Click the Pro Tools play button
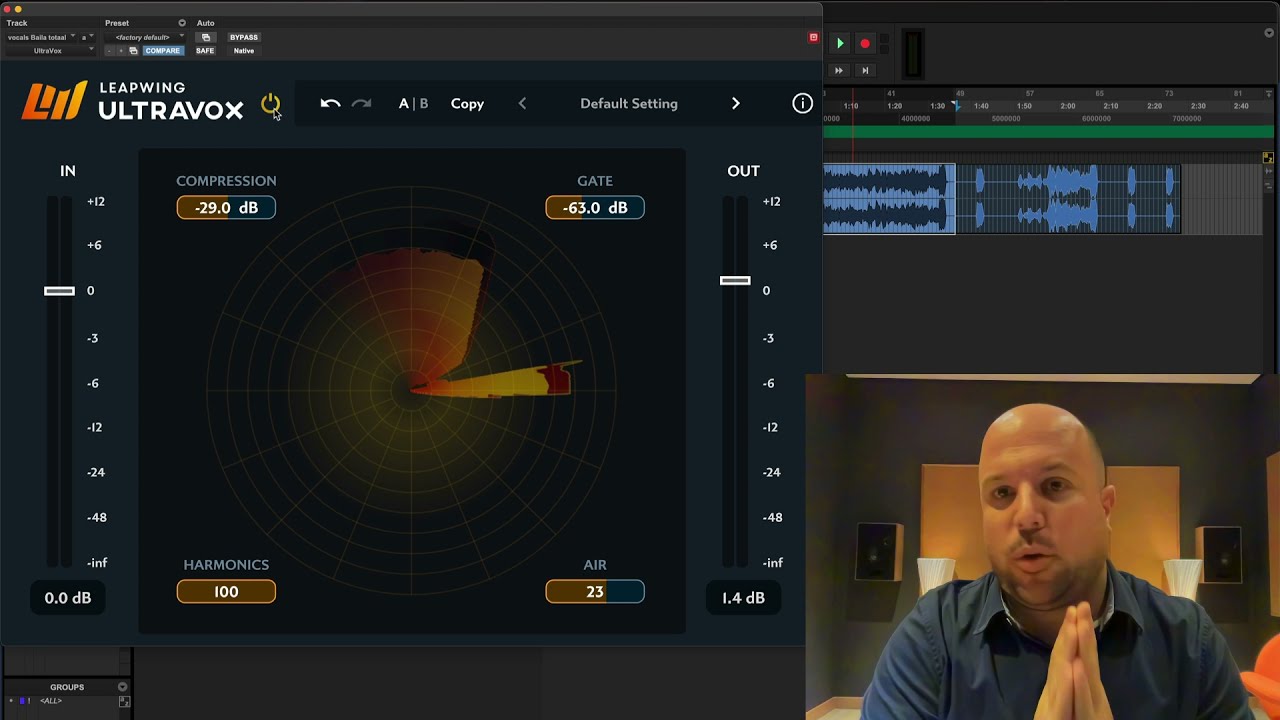Screen dimensions: 1280x720 [840, 43]
